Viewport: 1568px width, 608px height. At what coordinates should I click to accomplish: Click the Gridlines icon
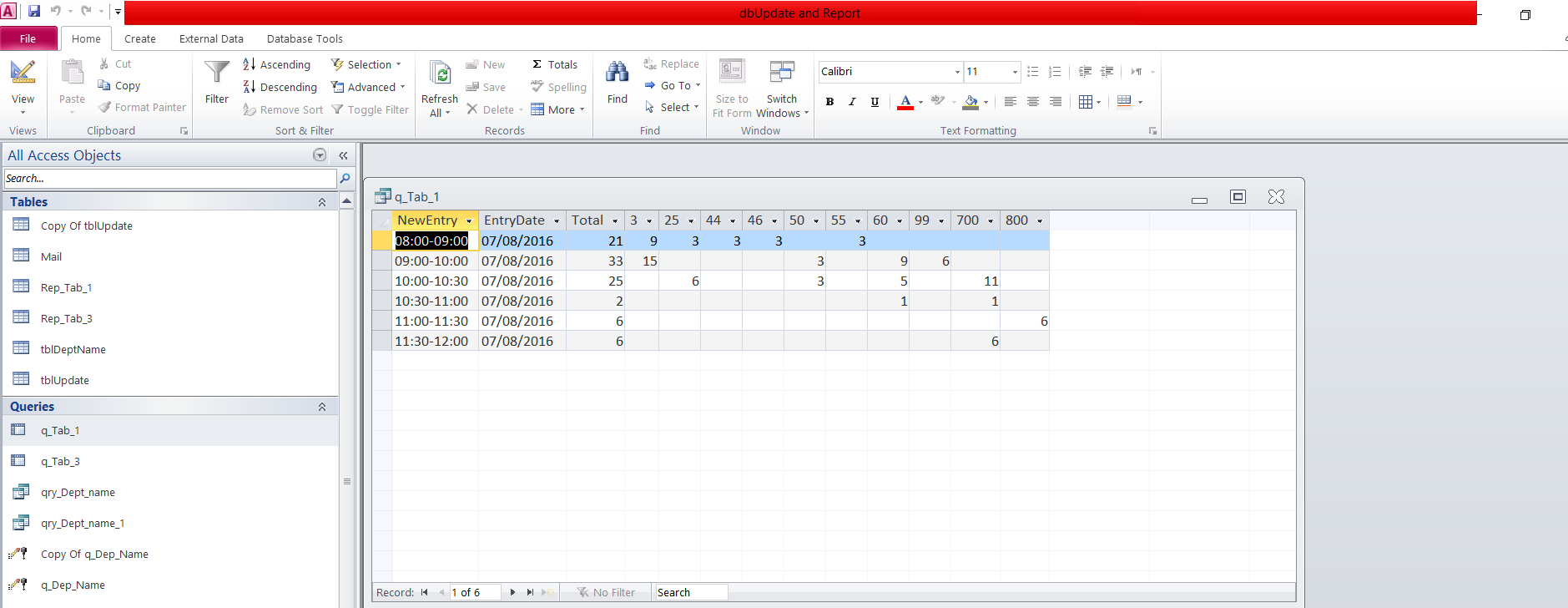(x=1086, y=102)
